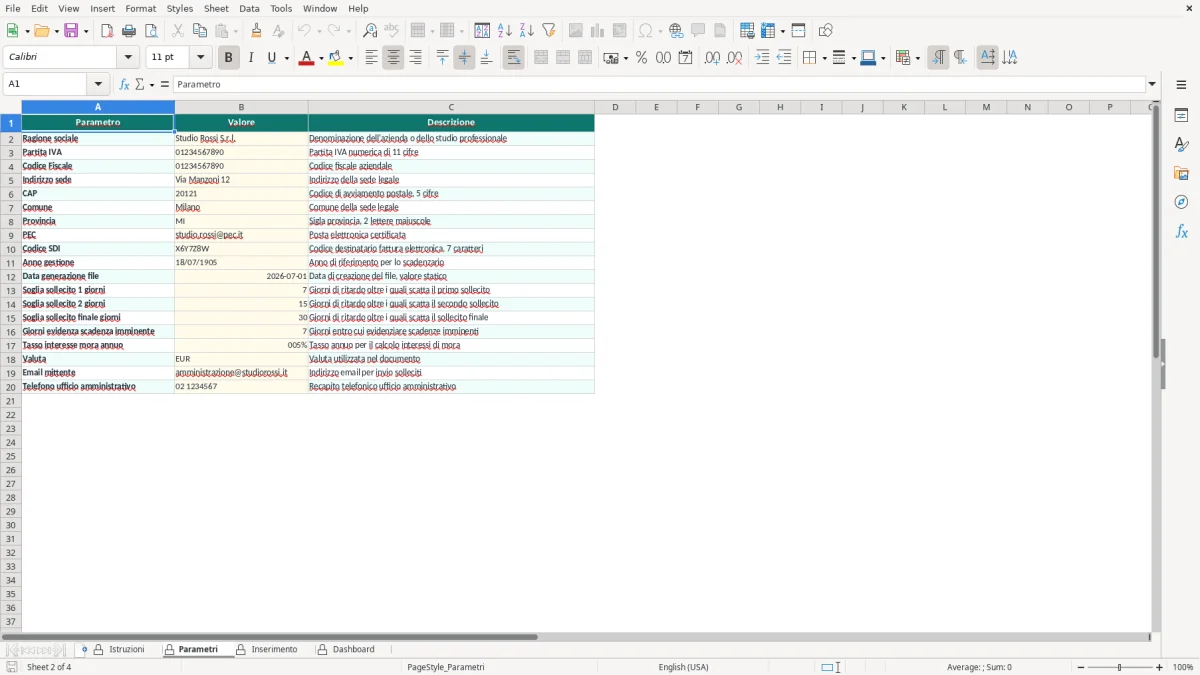Screen dimensions: 1200x675
Task: Click the Add Decimal Place icon
Action: tap(712, 58)
